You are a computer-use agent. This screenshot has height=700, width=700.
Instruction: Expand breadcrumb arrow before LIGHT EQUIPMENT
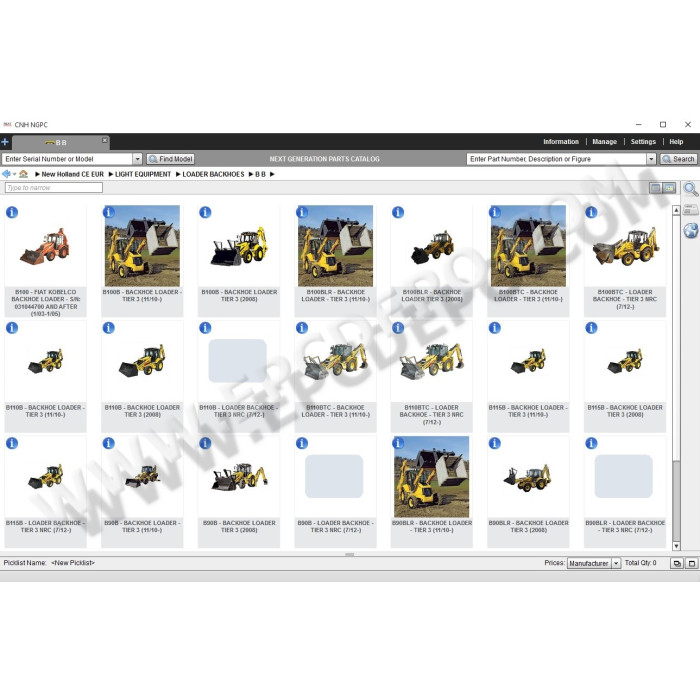111,174
